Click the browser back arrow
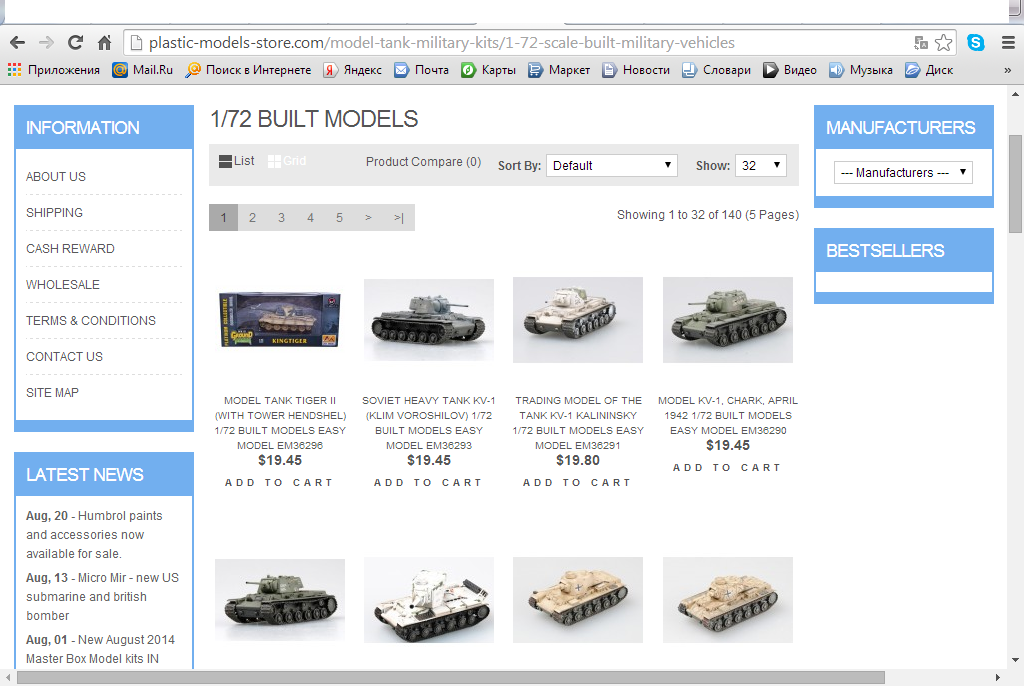This screenshot has width=1024, height=686. click(17, 43)
